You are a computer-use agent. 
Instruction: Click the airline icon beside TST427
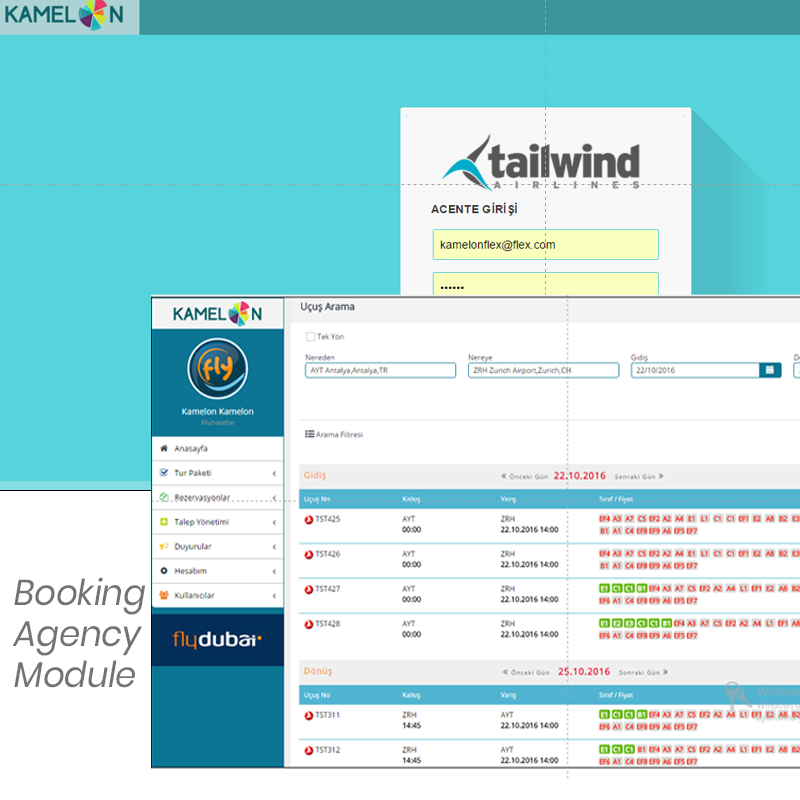click(309, 590)
